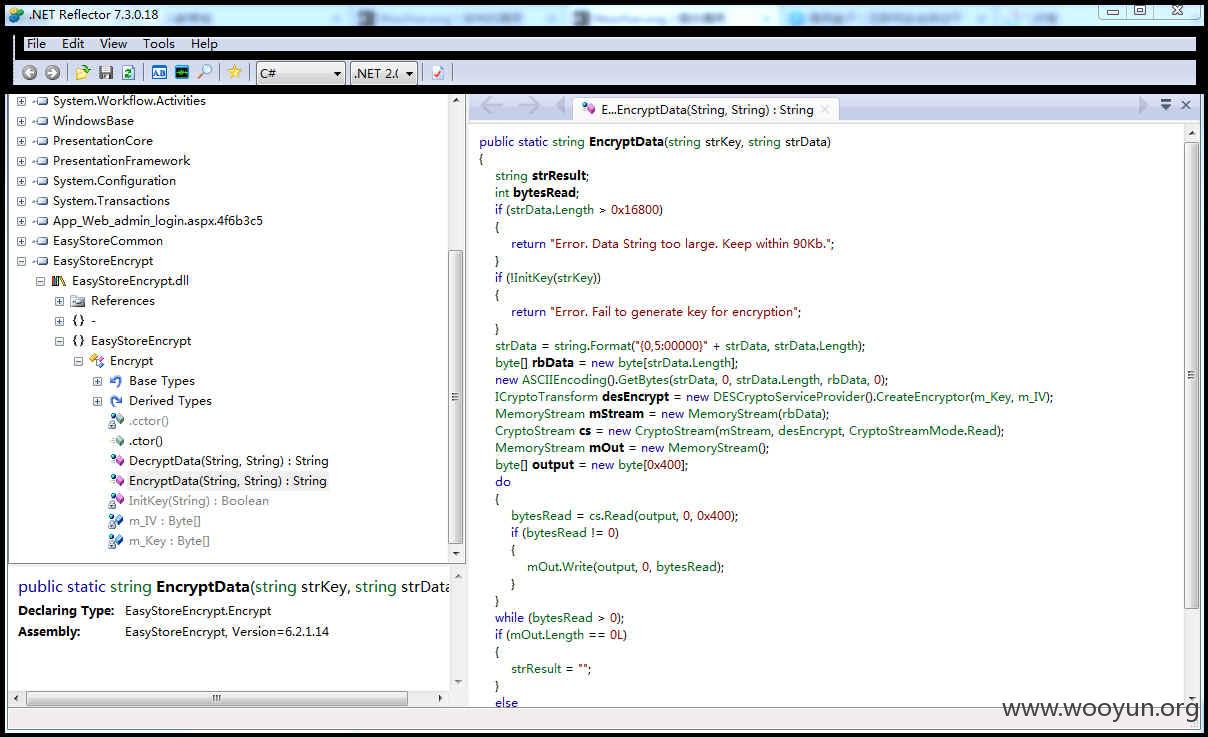Expand the WindowsBase assembly node
Viewport: 1208px width, 737px height.
coord(21,121)
